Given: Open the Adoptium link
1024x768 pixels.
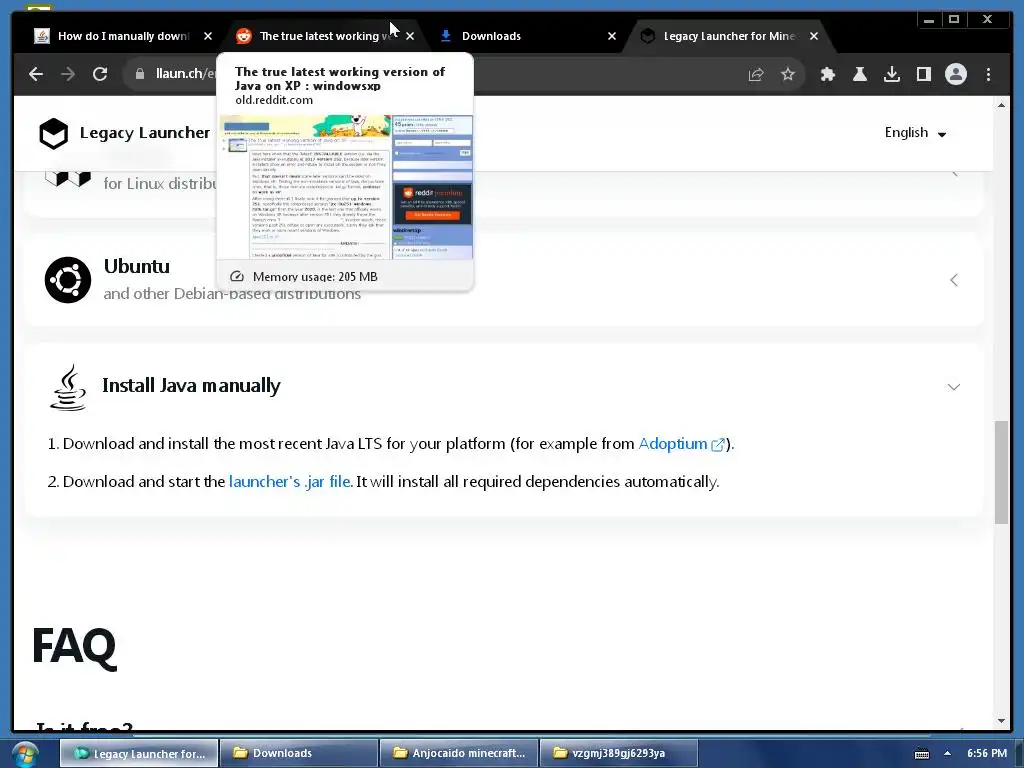Looking at the screenshot, I should [681, 444].
